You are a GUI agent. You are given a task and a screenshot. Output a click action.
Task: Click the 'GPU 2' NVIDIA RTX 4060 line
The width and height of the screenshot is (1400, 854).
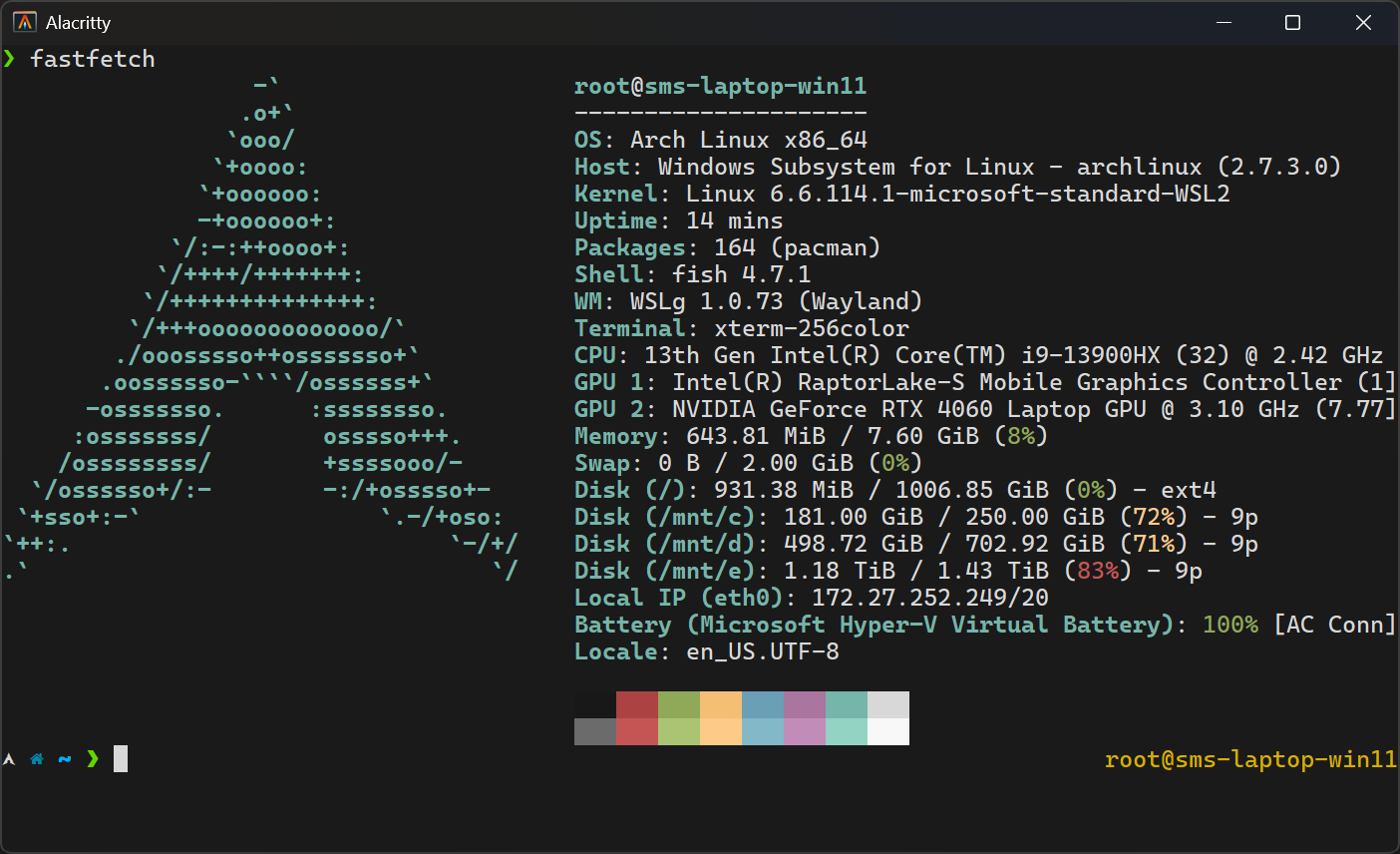click(x=986, y=409)
